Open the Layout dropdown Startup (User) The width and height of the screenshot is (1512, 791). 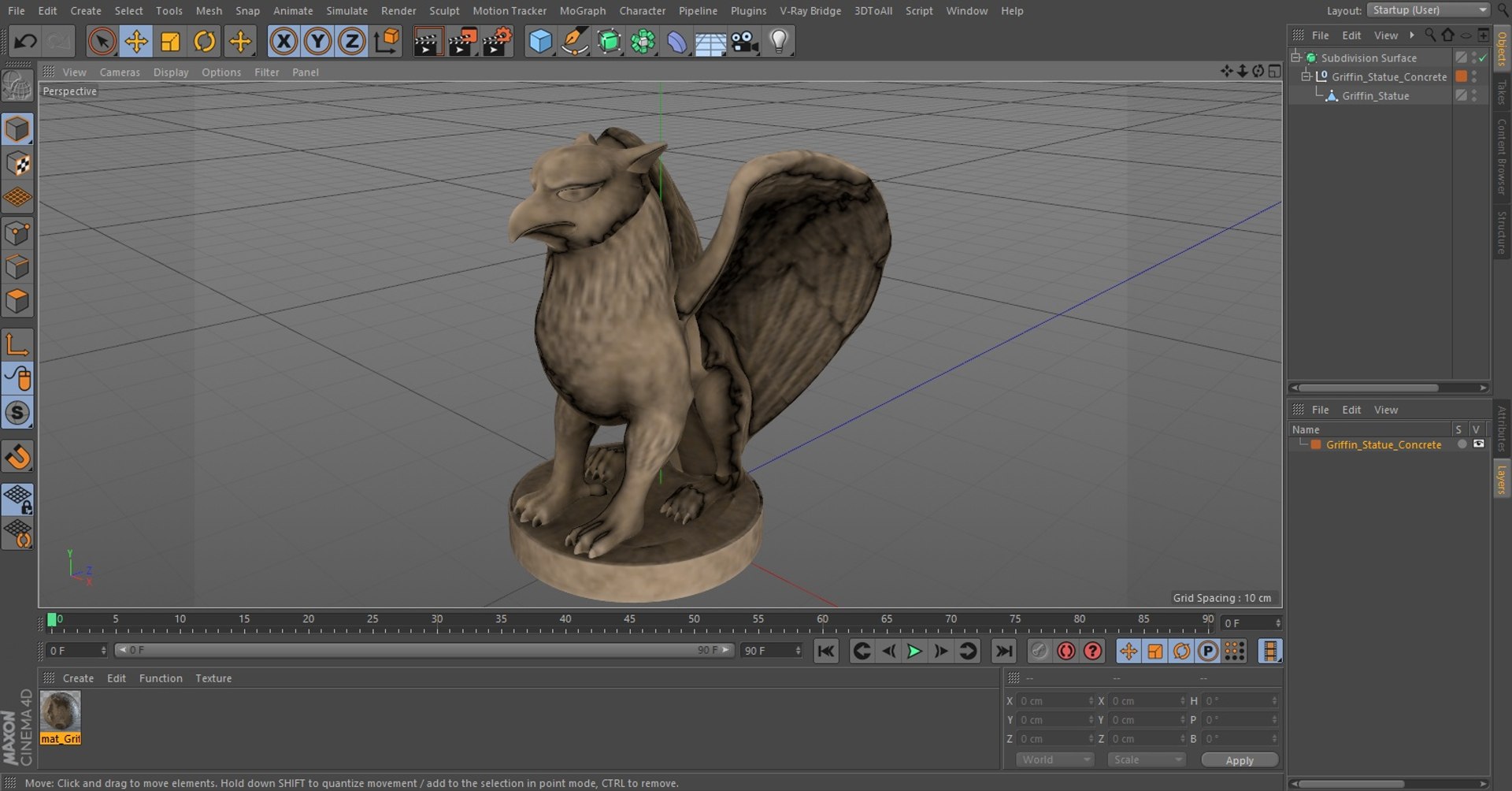pyautogui.click(x=1429, y=10)
